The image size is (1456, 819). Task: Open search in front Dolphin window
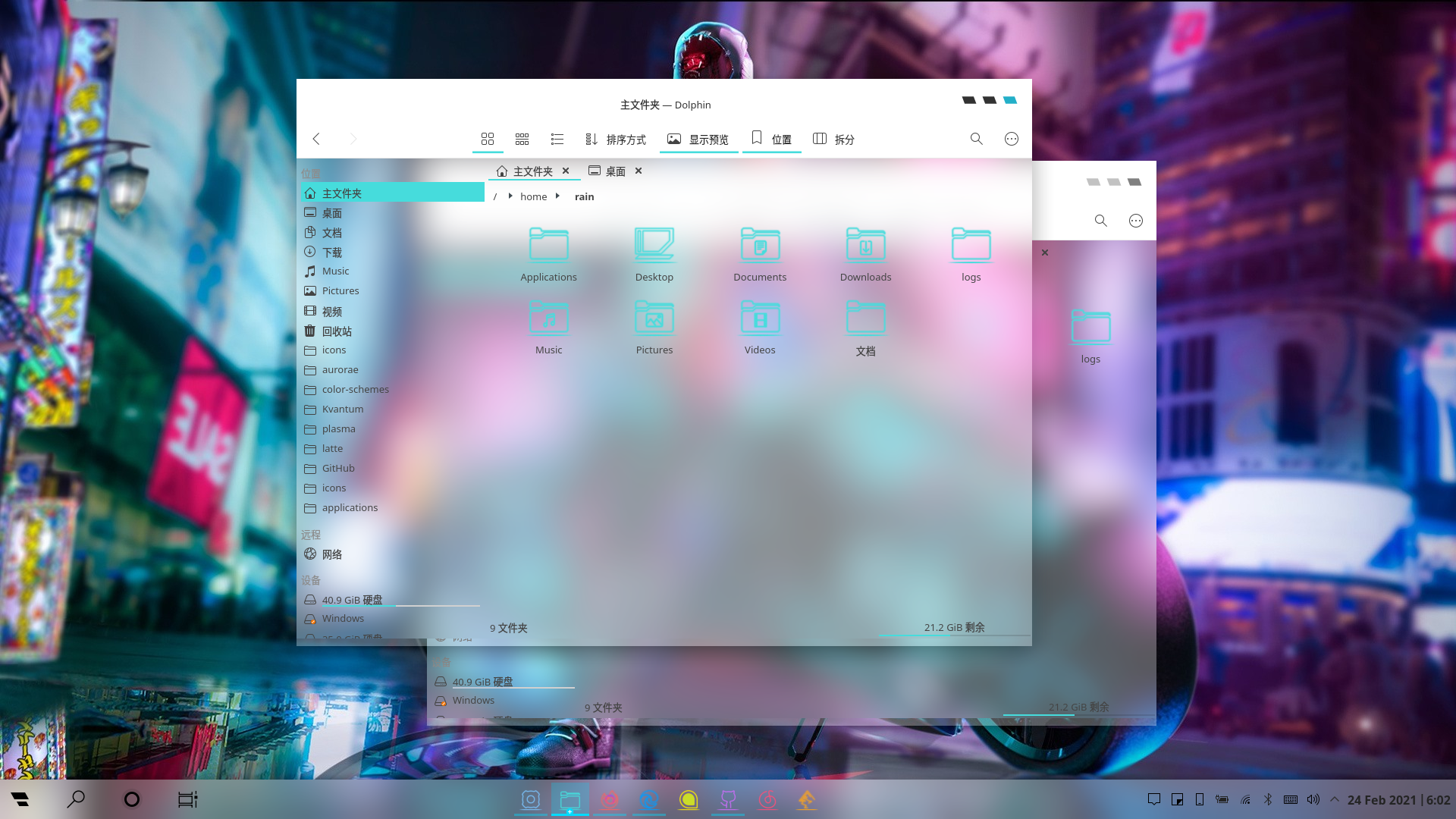(977, 139)
